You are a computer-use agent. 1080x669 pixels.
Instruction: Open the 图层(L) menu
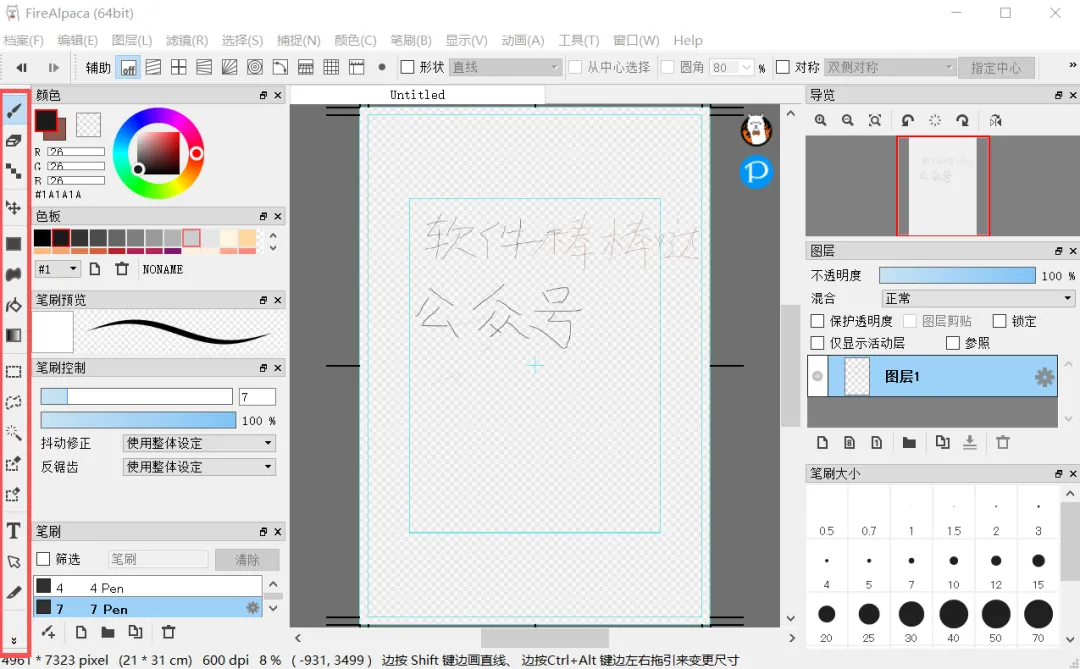tap(132, 41)
